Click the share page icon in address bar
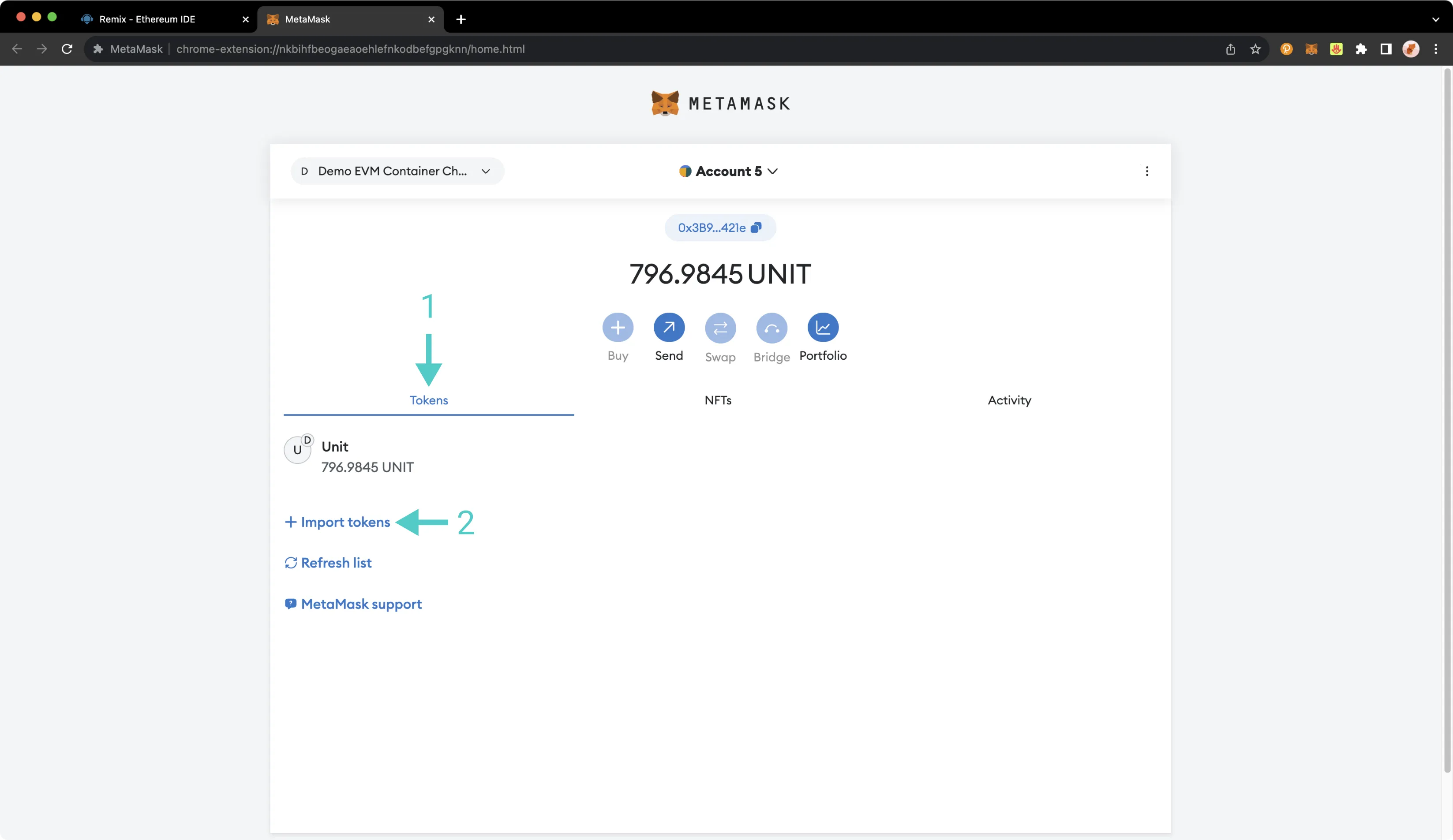This screenshot has height=840, width=1453. pyautogui.click(x=1230, y=49)
